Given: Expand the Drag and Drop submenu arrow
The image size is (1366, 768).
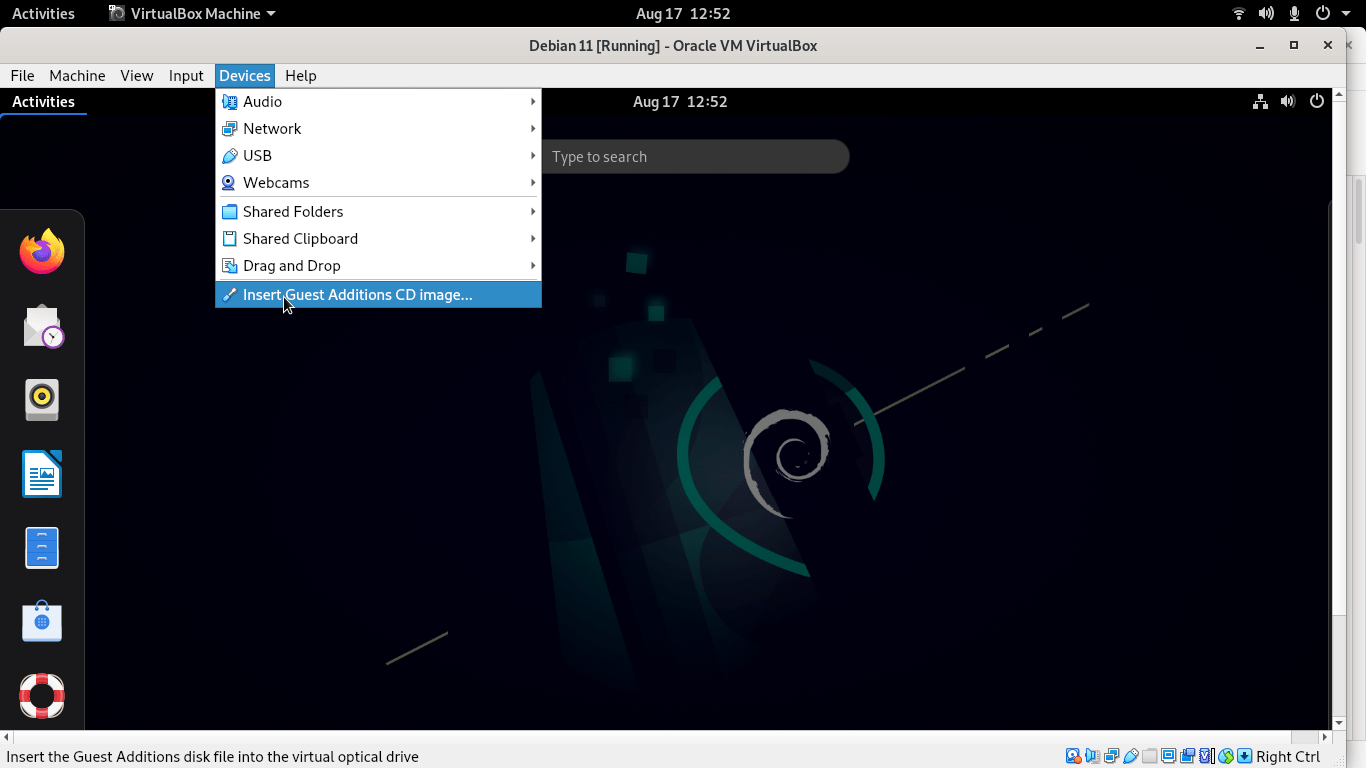Looking at the screenshot, I should pos(533,265).
